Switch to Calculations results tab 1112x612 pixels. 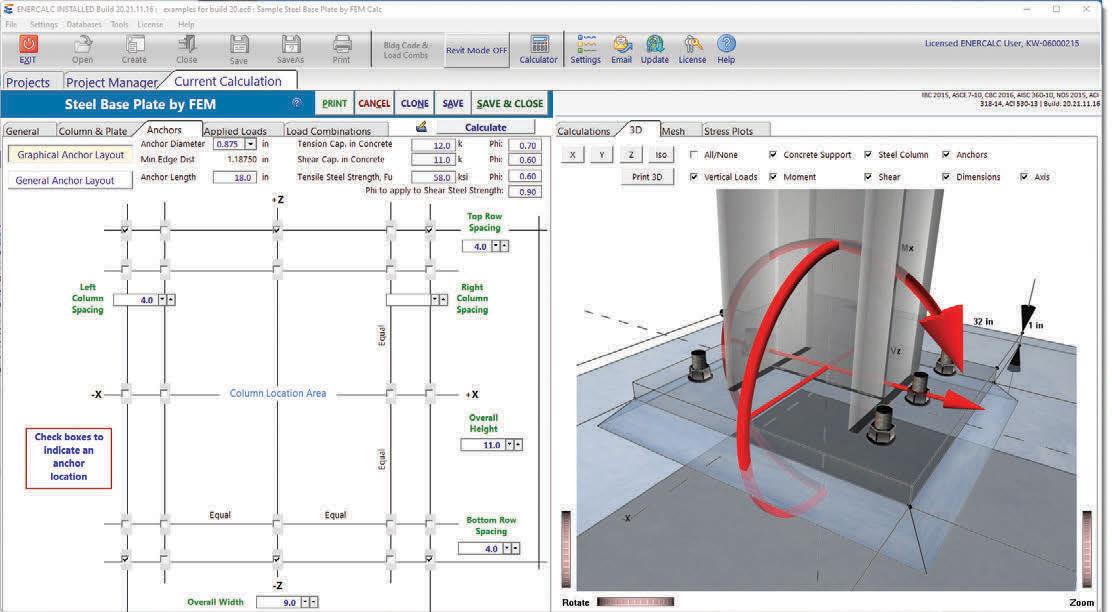(584, 131)
